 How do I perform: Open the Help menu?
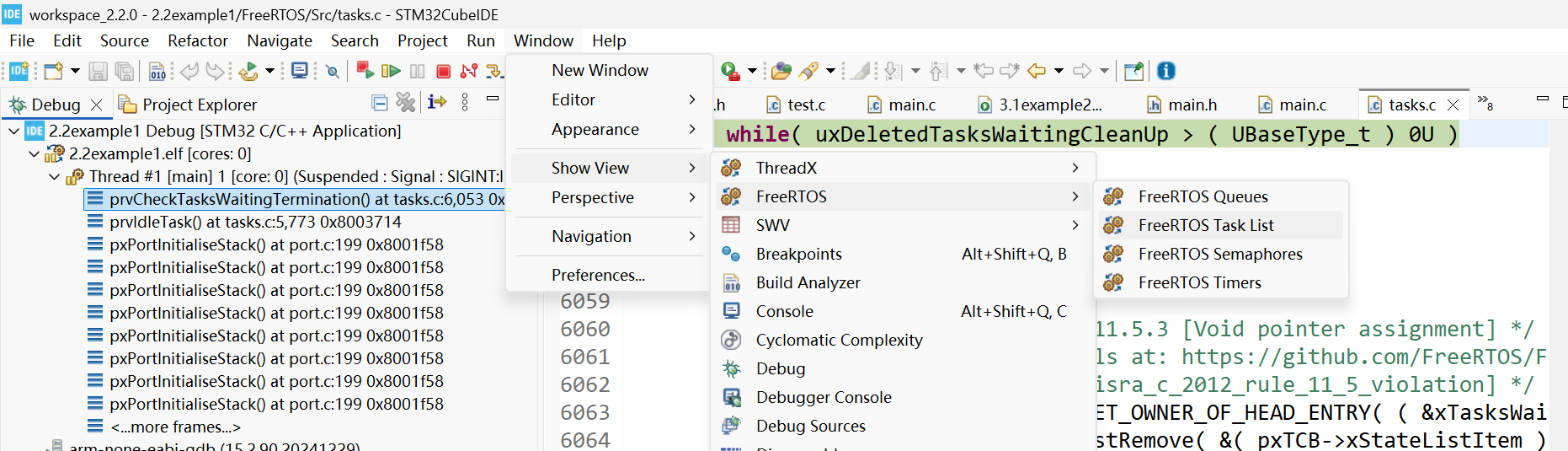coord(609,40)
